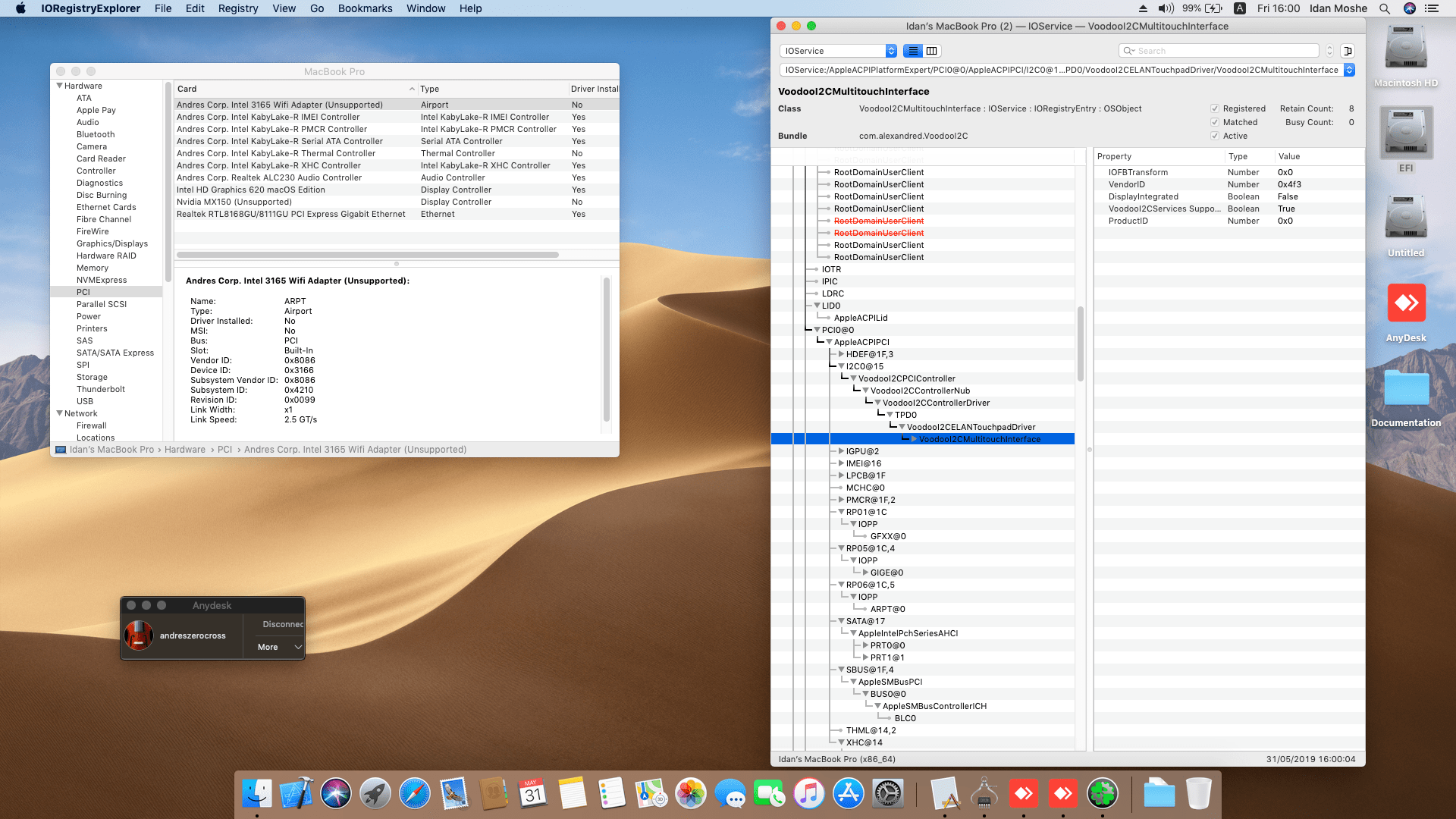
Task: Toggle the Active checkbox
Action: [x=1215, y=136]
